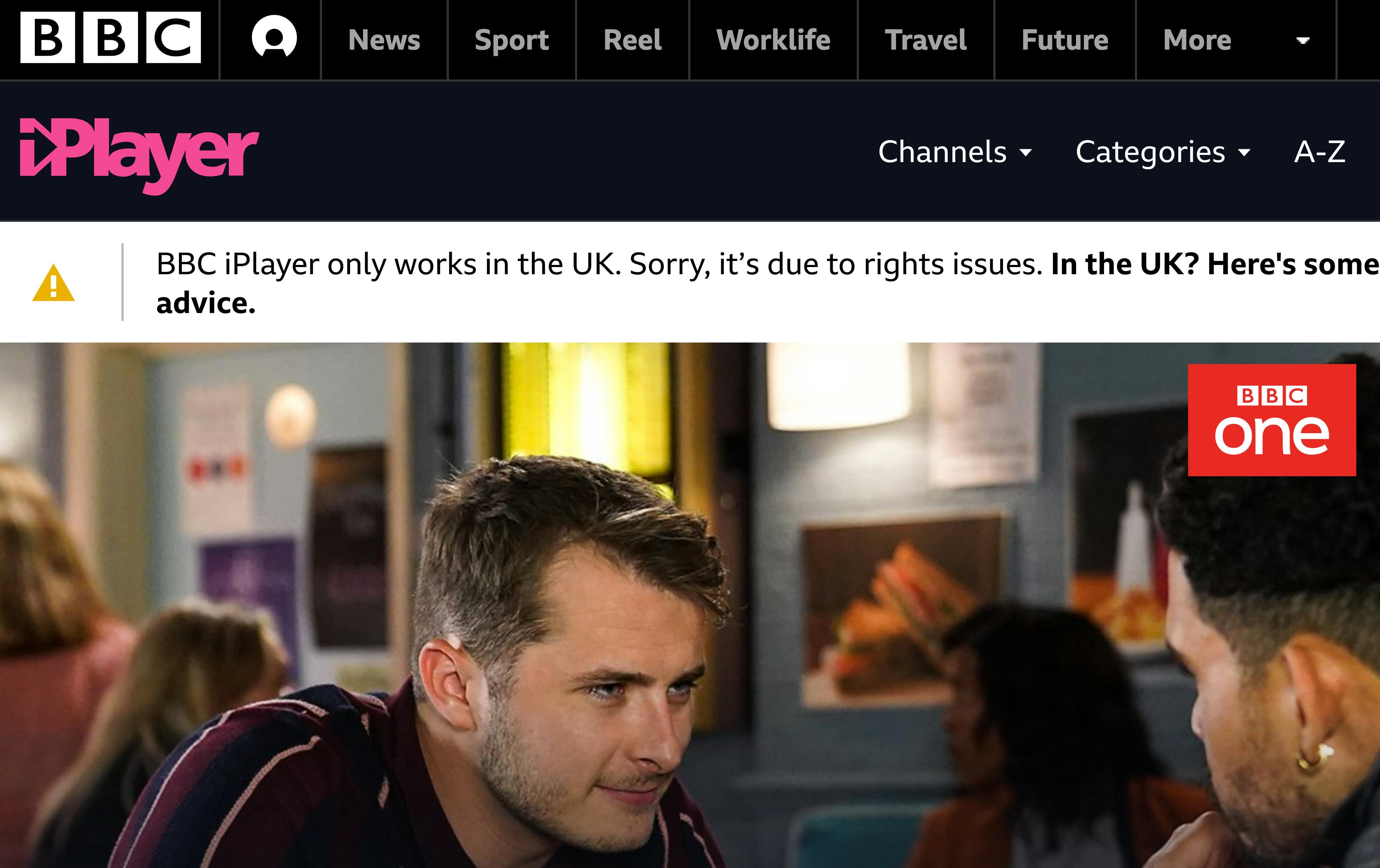Follow the 'In the UK? Here's some advice' link

pyautogui.click(x=768, y=283)
